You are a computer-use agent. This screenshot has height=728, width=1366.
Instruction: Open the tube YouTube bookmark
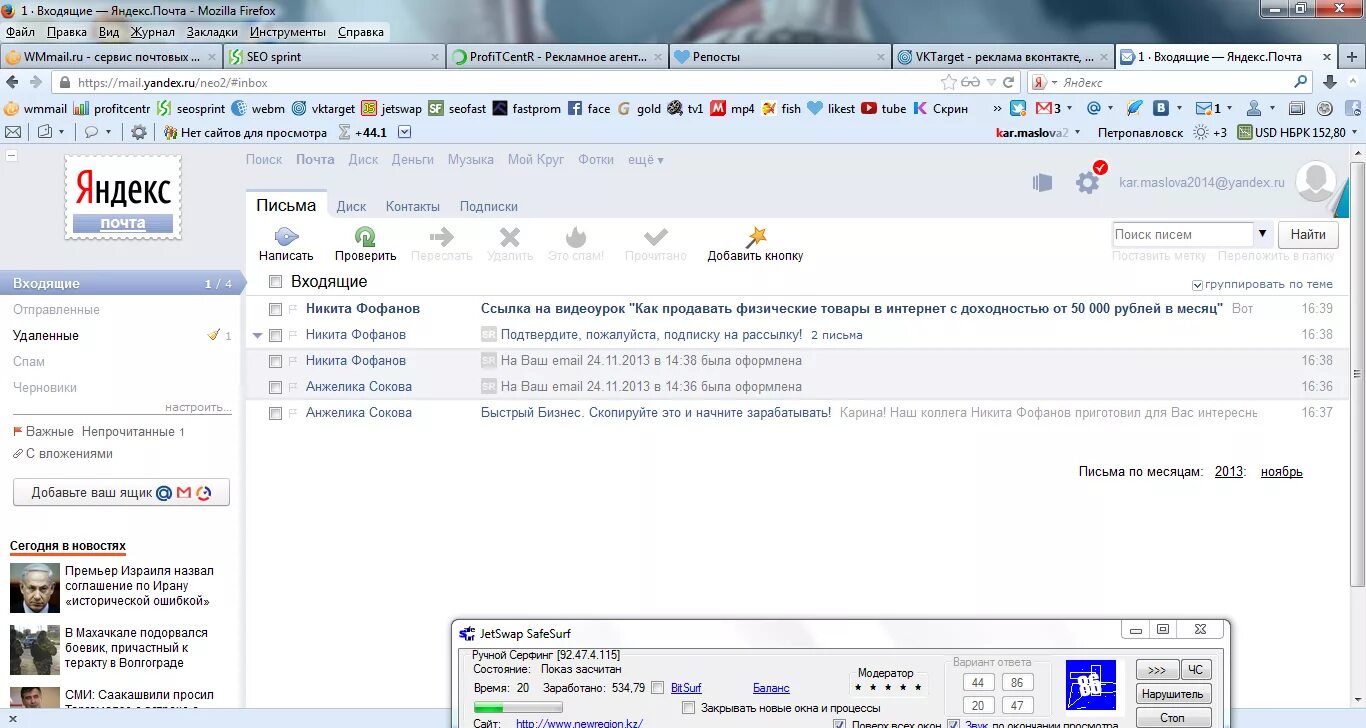coord(884,109)
